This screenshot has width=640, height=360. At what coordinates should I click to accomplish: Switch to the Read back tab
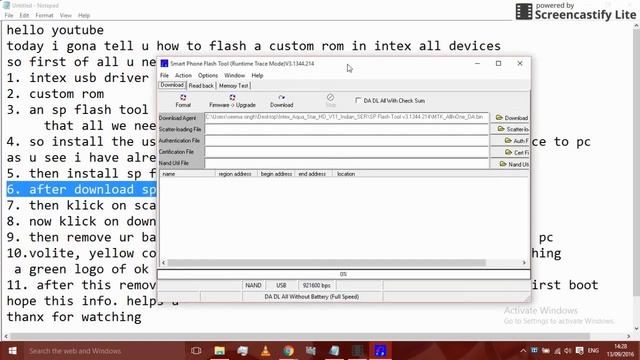pyautogui.click(x=201, y=86)
